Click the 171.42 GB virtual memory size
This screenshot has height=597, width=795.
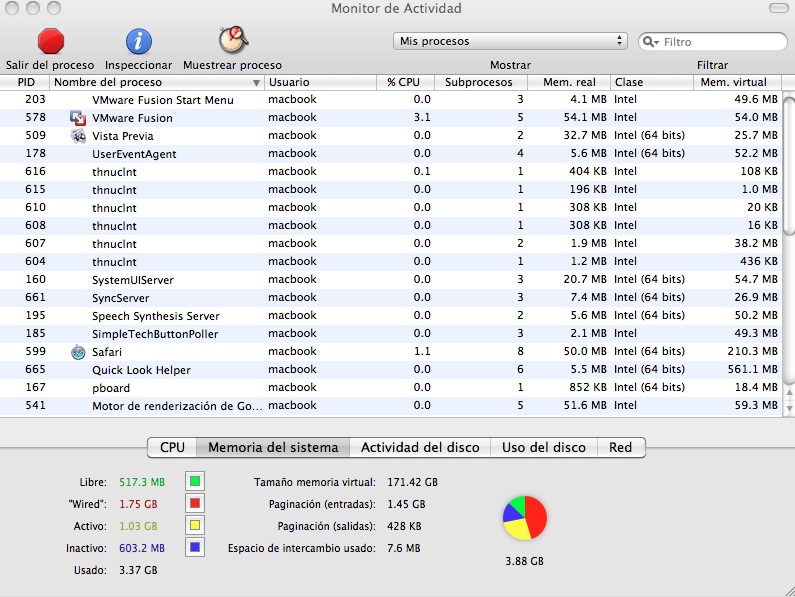412,482
